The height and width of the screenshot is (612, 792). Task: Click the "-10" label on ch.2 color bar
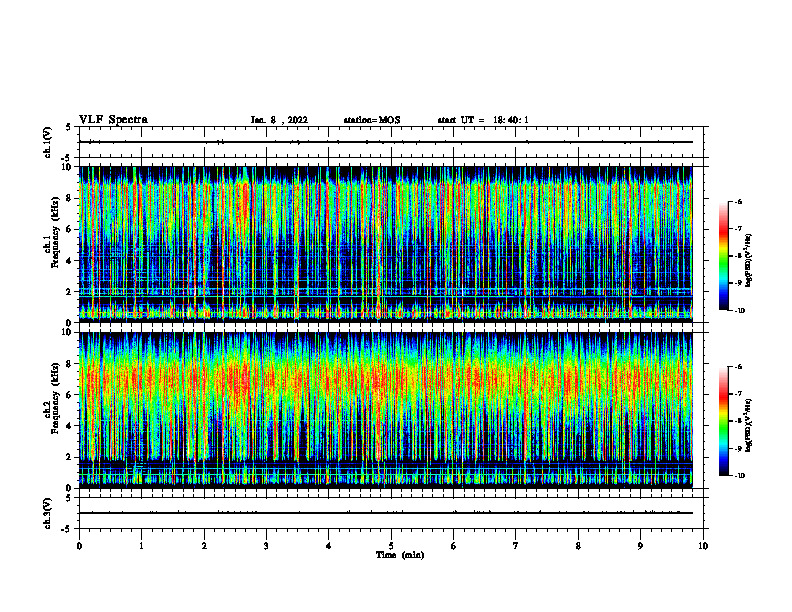point(739,476)
